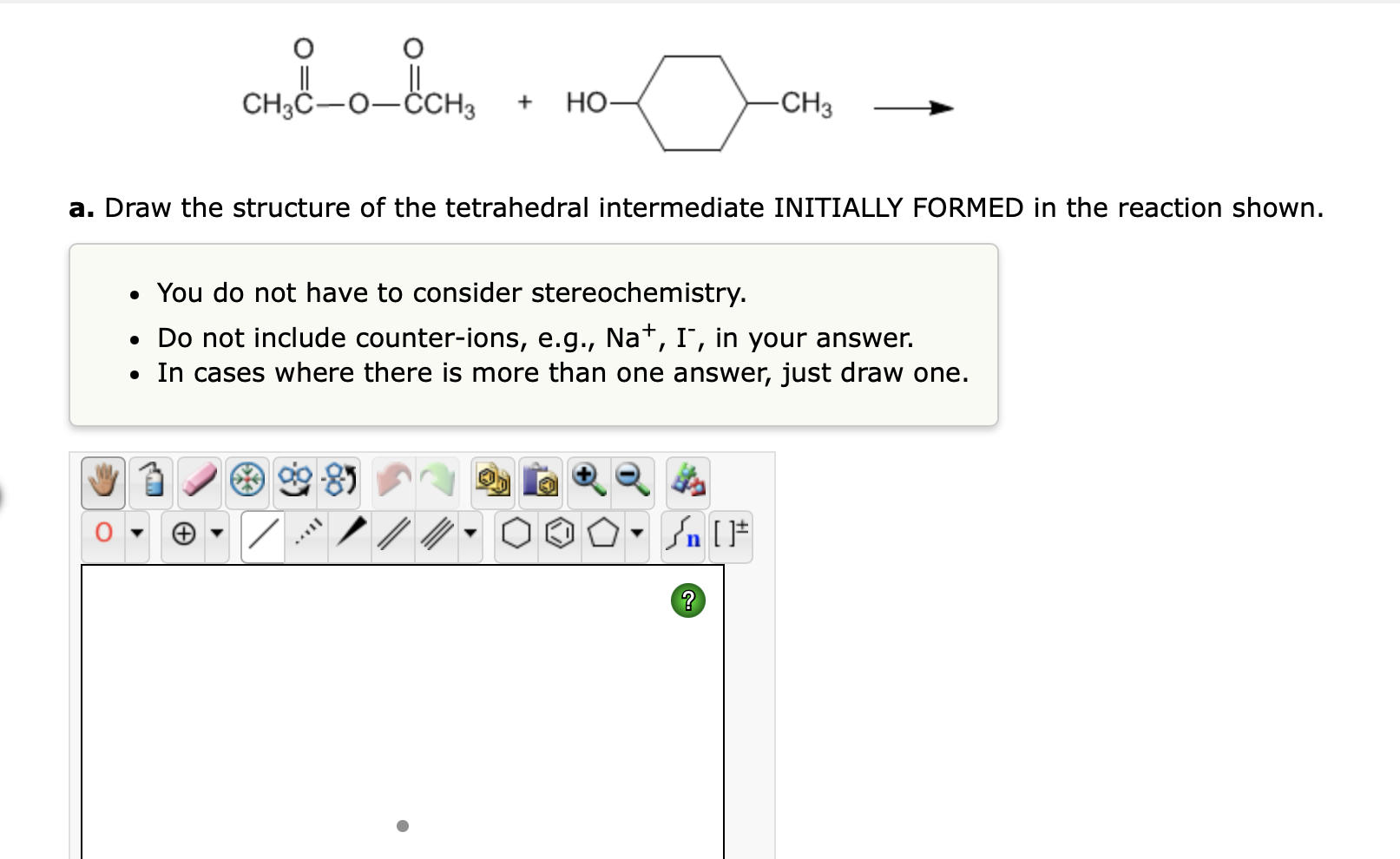Click the green question mark help button
The width and height of the screenshot is (1400, 859).
(x=687, y=600)
